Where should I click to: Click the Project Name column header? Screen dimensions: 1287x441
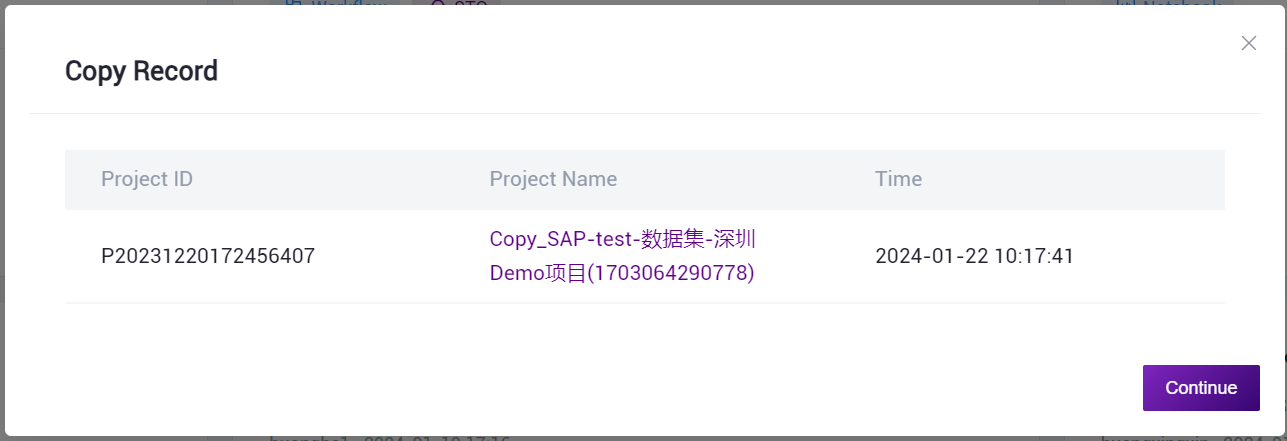553,179
